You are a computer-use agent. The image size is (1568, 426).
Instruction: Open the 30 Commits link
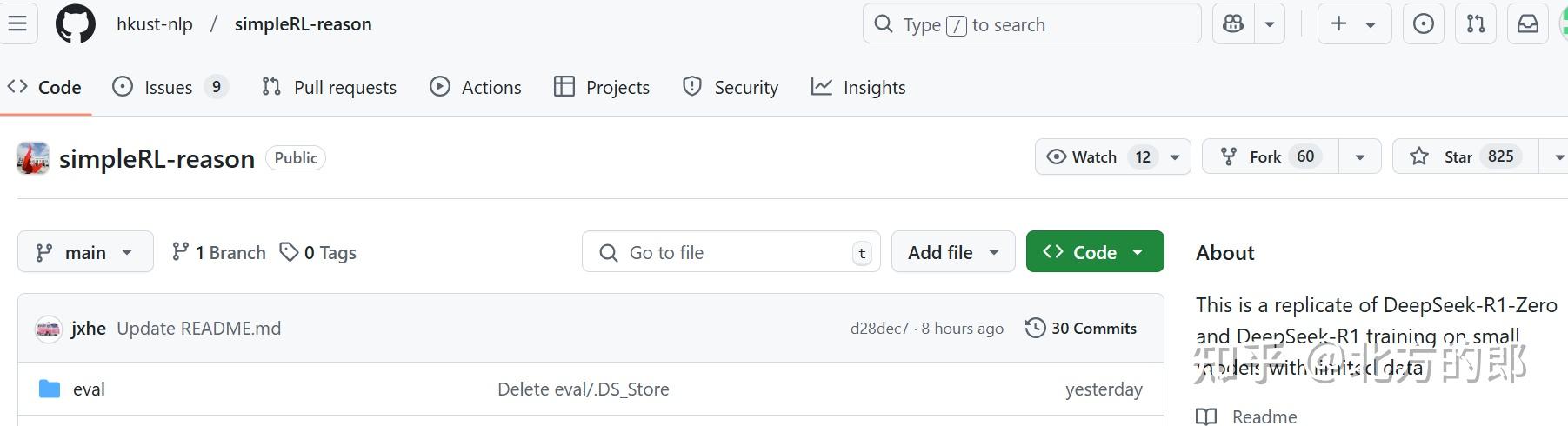(1093, 328)
